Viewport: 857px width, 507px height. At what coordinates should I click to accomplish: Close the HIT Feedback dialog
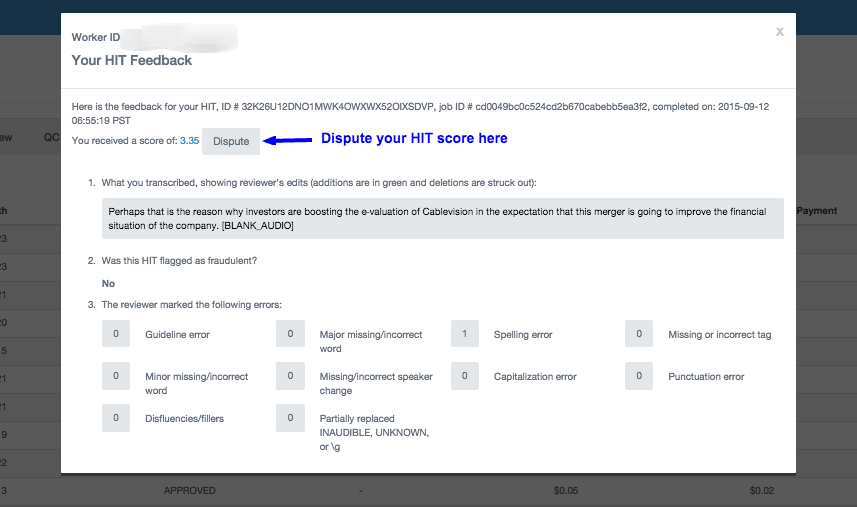(x=779, y=32)
